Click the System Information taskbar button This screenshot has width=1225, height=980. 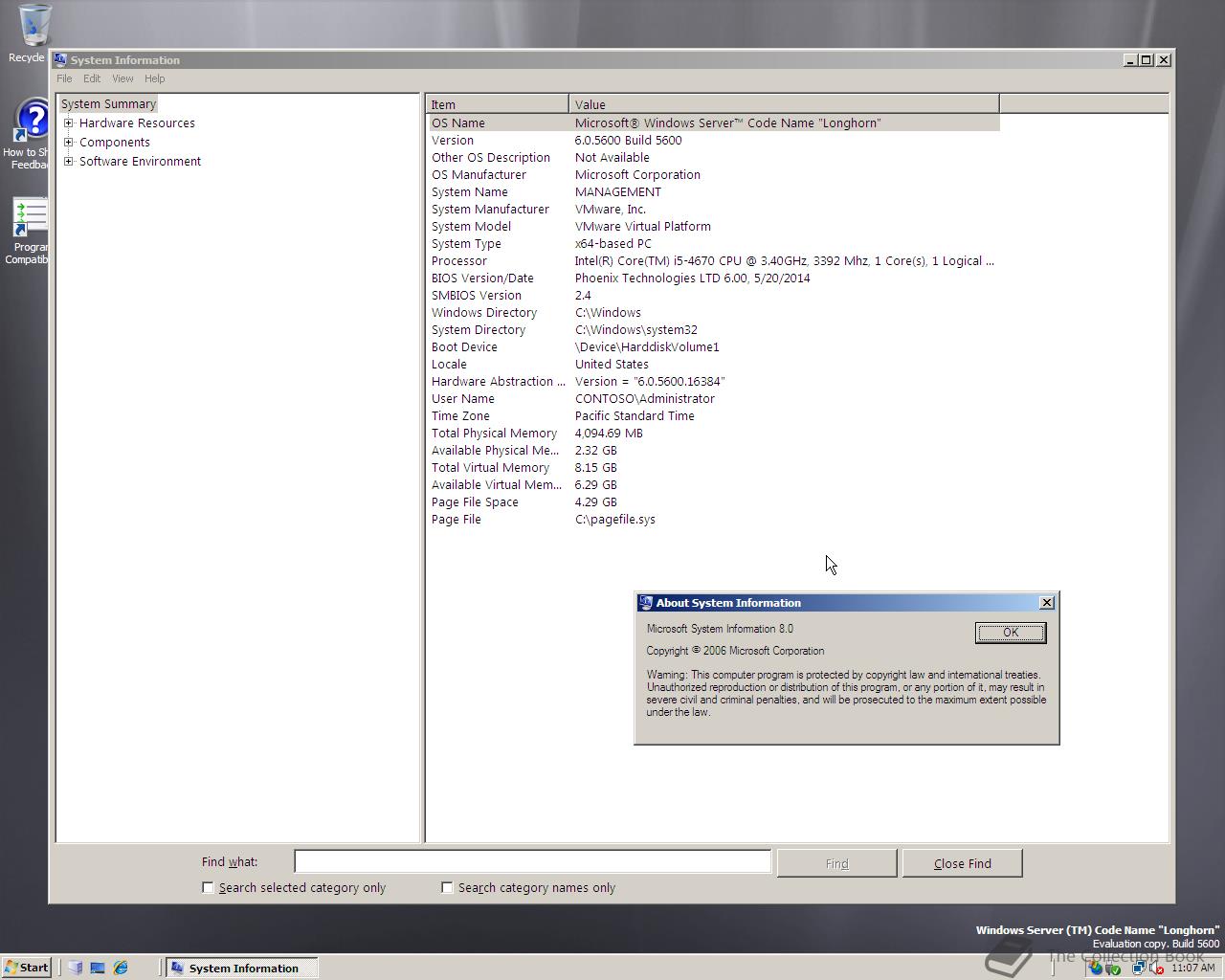pos(242,968)
